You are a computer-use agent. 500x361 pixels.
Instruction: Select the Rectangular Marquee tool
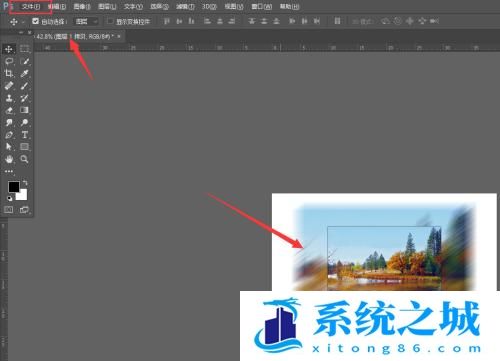[x=24, y=49]
